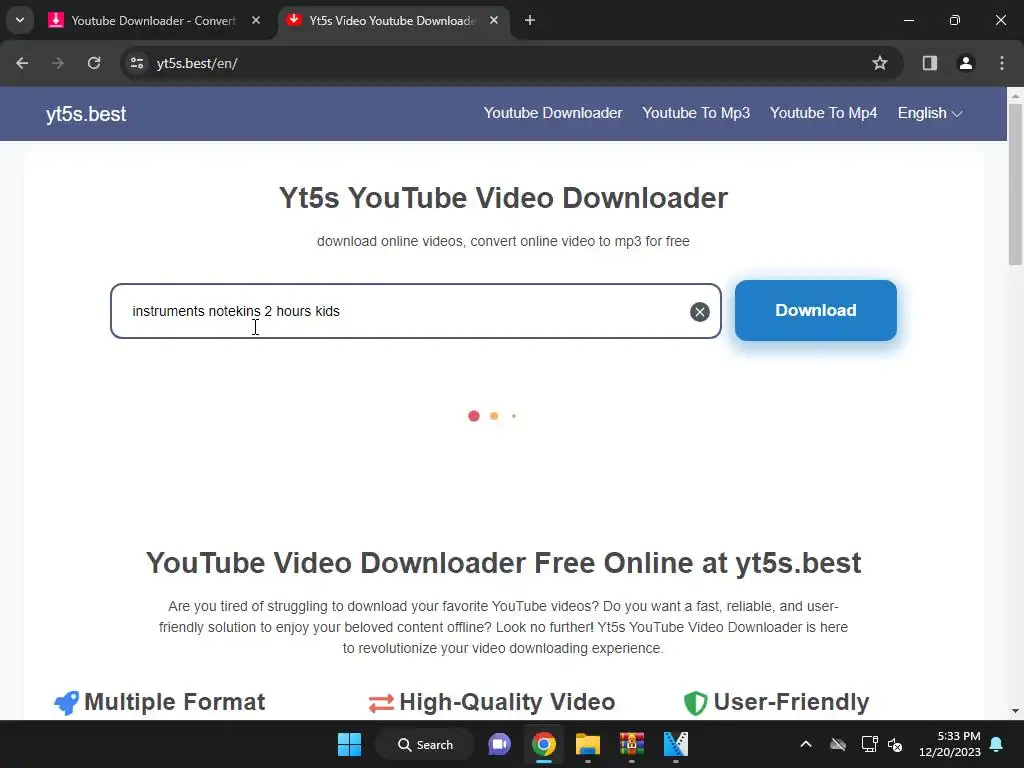The image size is (1024, 768).
Task: Open the Windows Start menu
Action: click(x=349, y=744)
